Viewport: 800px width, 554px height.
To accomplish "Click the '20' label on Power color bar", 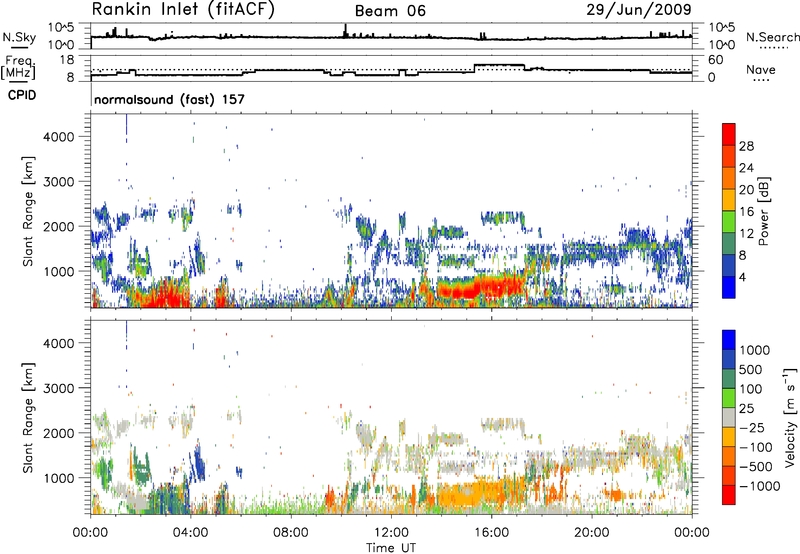I will tap(746, 190).
